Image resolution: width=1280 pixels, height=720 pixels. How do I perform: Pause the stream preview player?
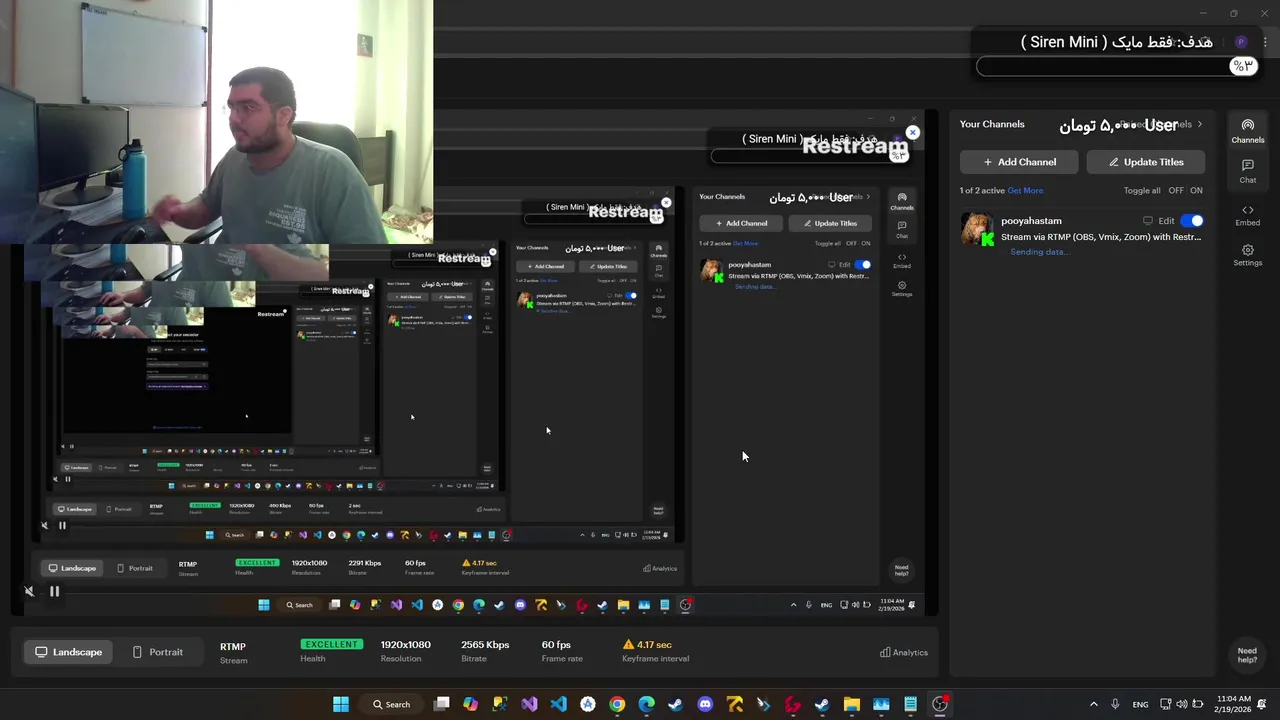(54, 591)
